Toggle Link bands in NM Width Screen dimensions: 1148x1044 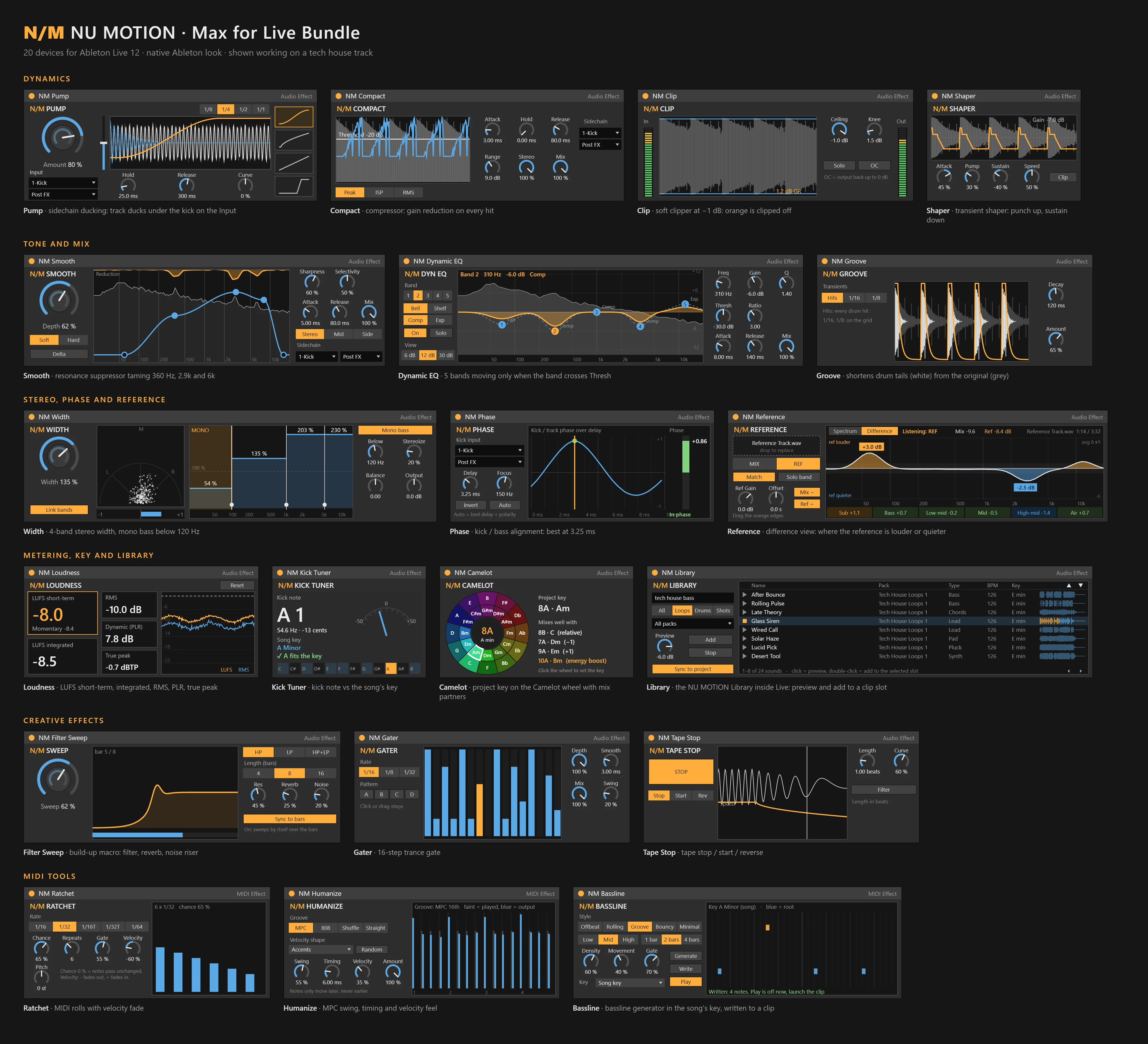pyautogui.click(x=59, y=510)
